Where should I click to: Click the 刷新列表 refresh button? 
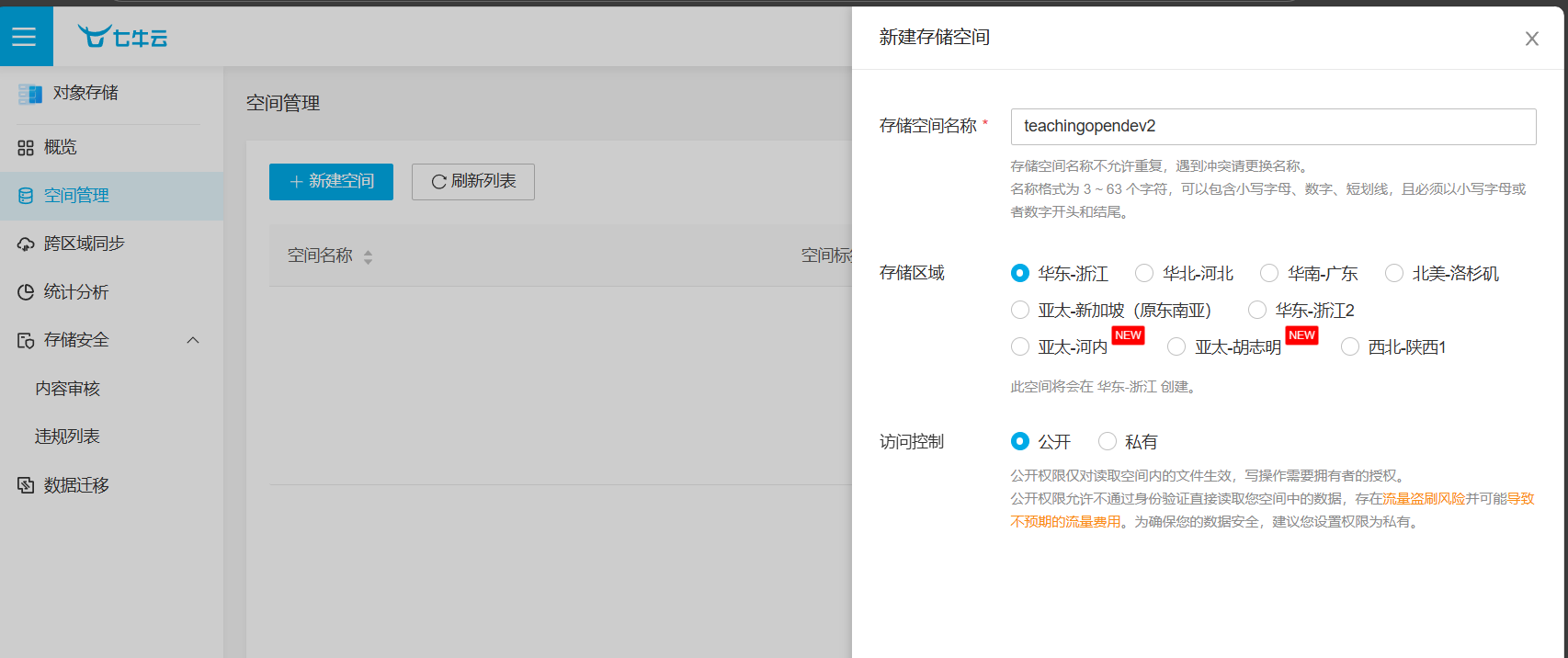click(x=472, y=182)
